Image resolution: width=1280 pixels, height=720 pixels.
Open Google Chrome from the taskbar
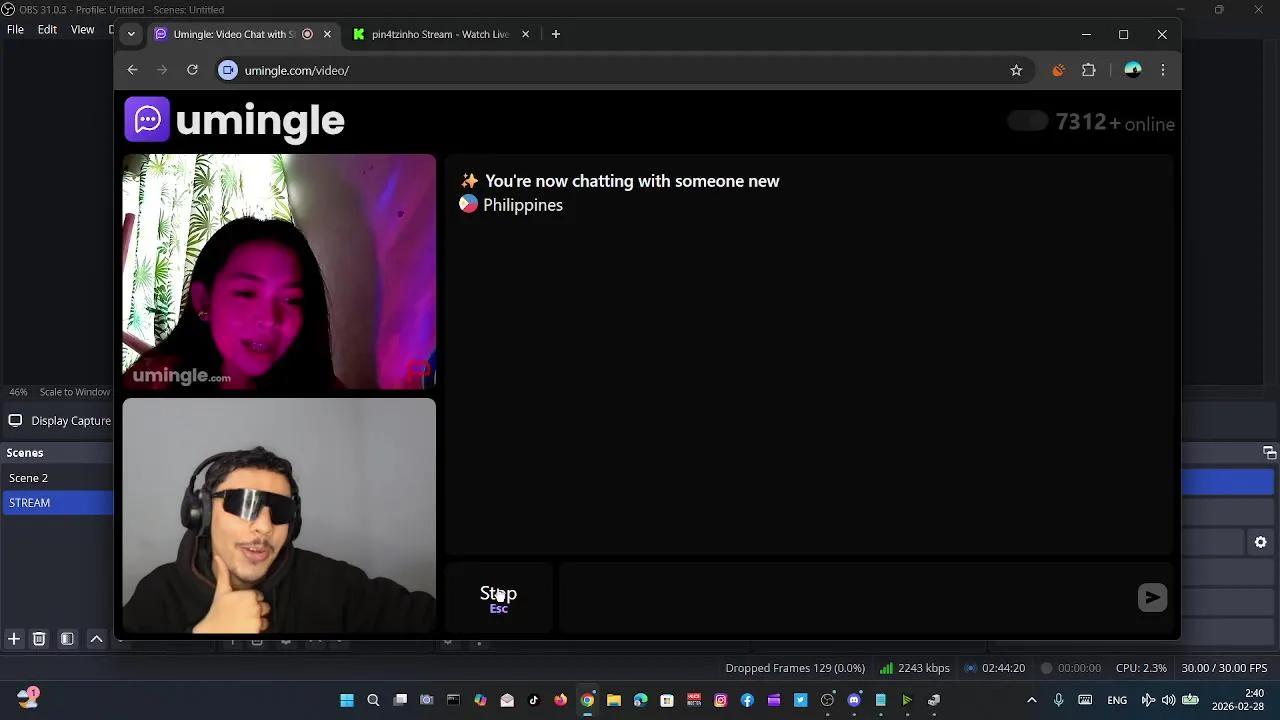pos(587,700)
